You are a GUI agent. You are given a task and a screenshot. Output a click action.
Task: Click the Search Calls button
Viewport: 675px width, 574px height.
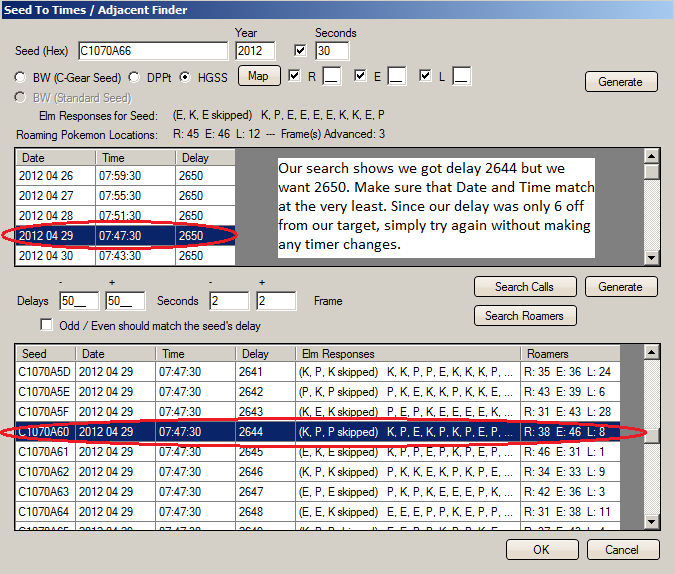(x=525, y=287)
